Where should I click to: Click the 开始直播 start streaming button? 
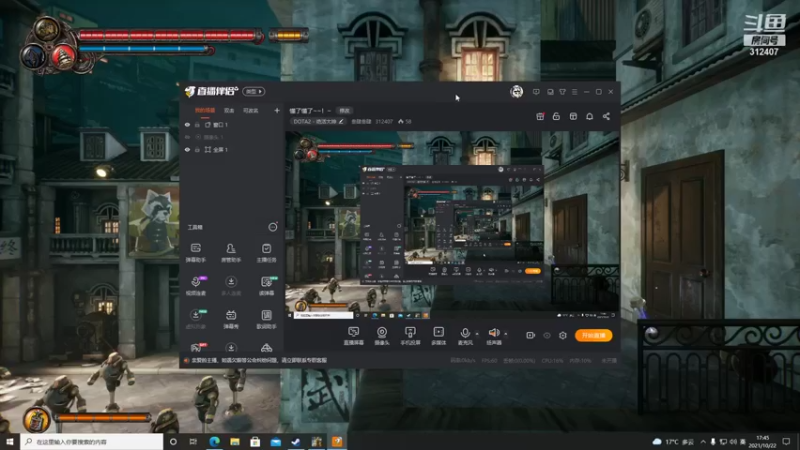(x=593, y=335)
